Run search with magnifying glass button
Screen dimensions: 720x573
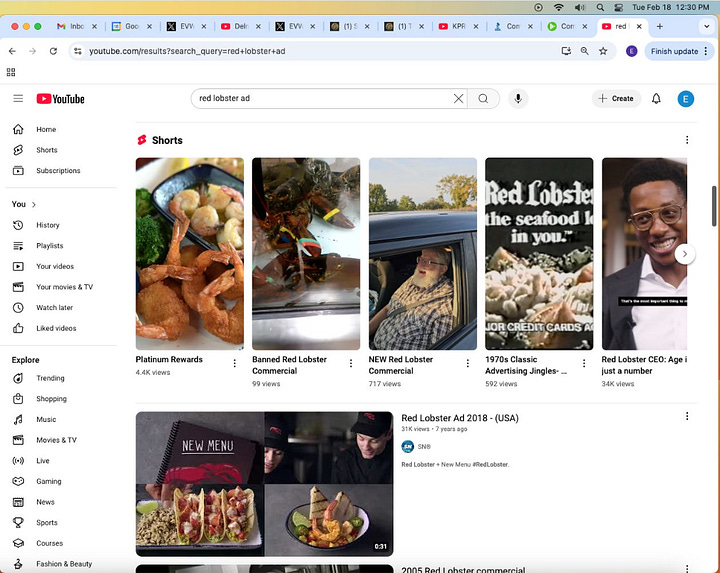click(x=483, y=98)
